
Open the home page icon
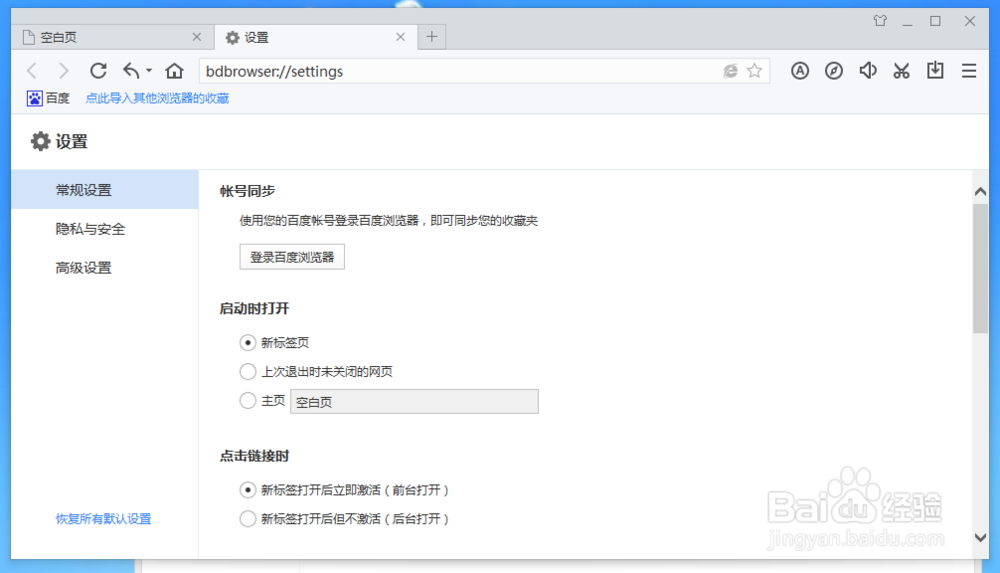point(174,71)
